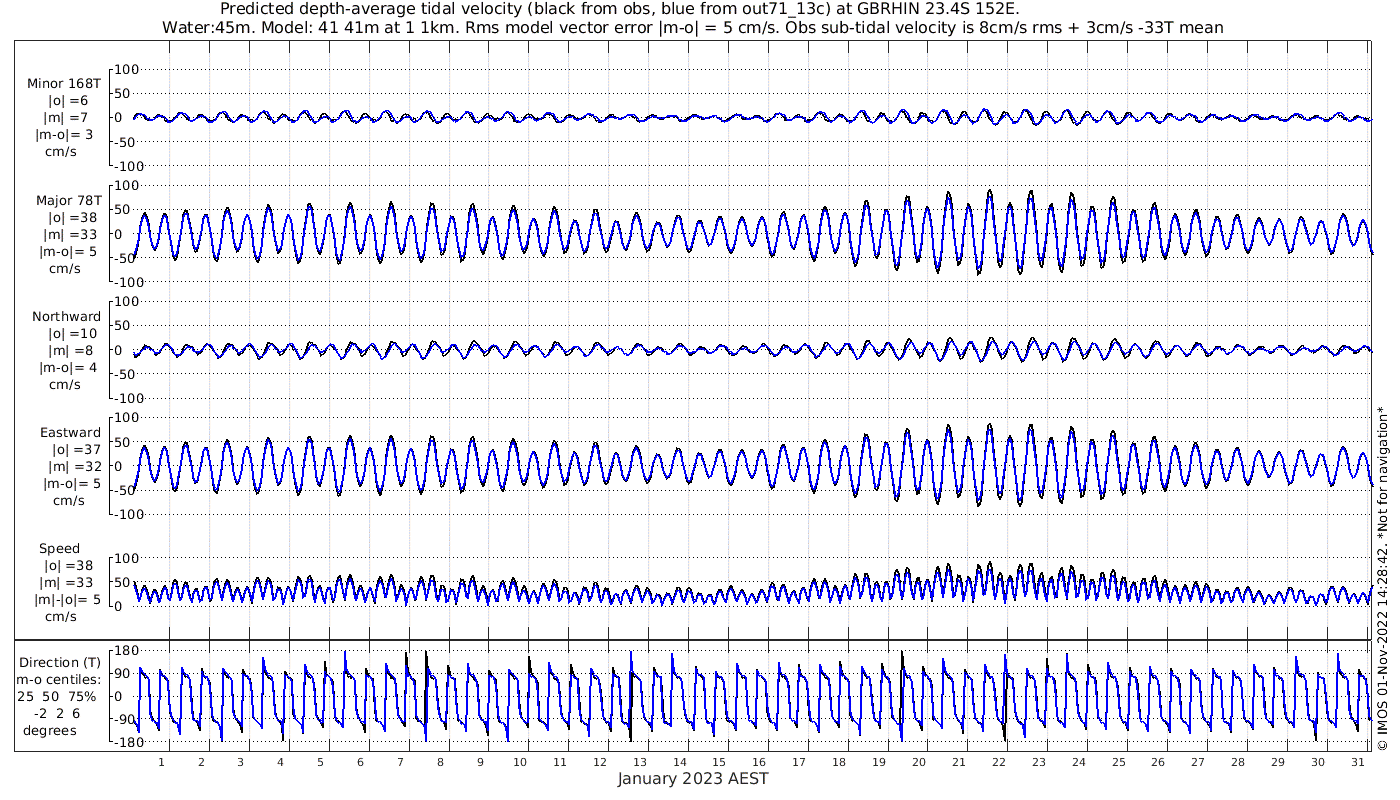Click day 10 tick label on date axis
The image size is (1400, 800).
tap(520, 761)
